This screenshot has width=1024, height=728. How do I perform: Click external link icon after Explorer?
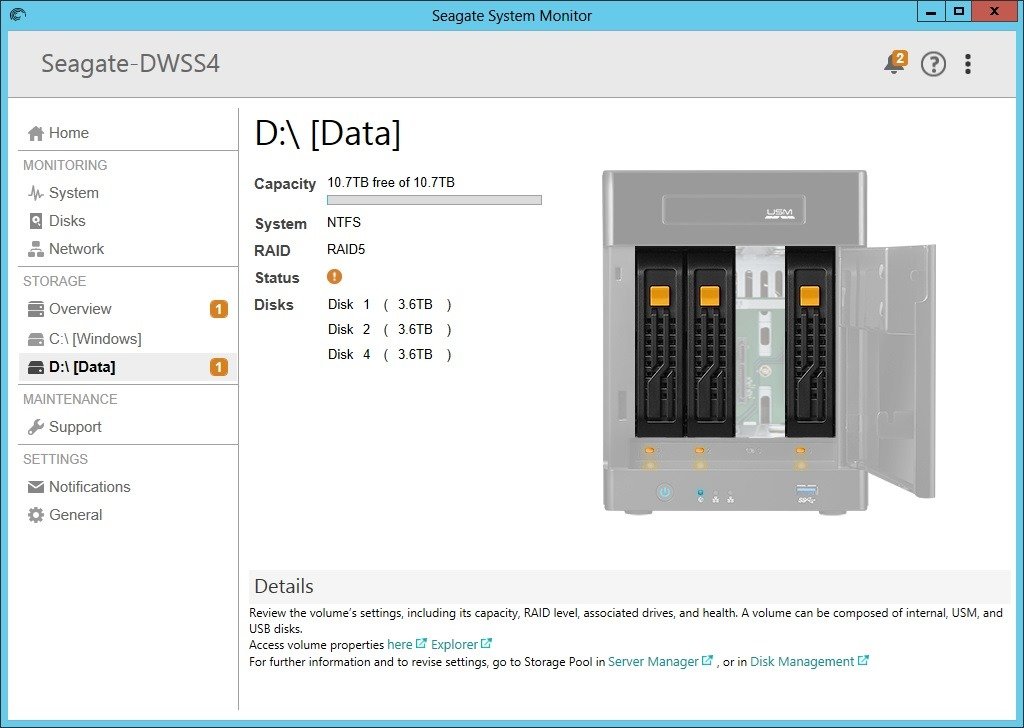tap(486, 643)
